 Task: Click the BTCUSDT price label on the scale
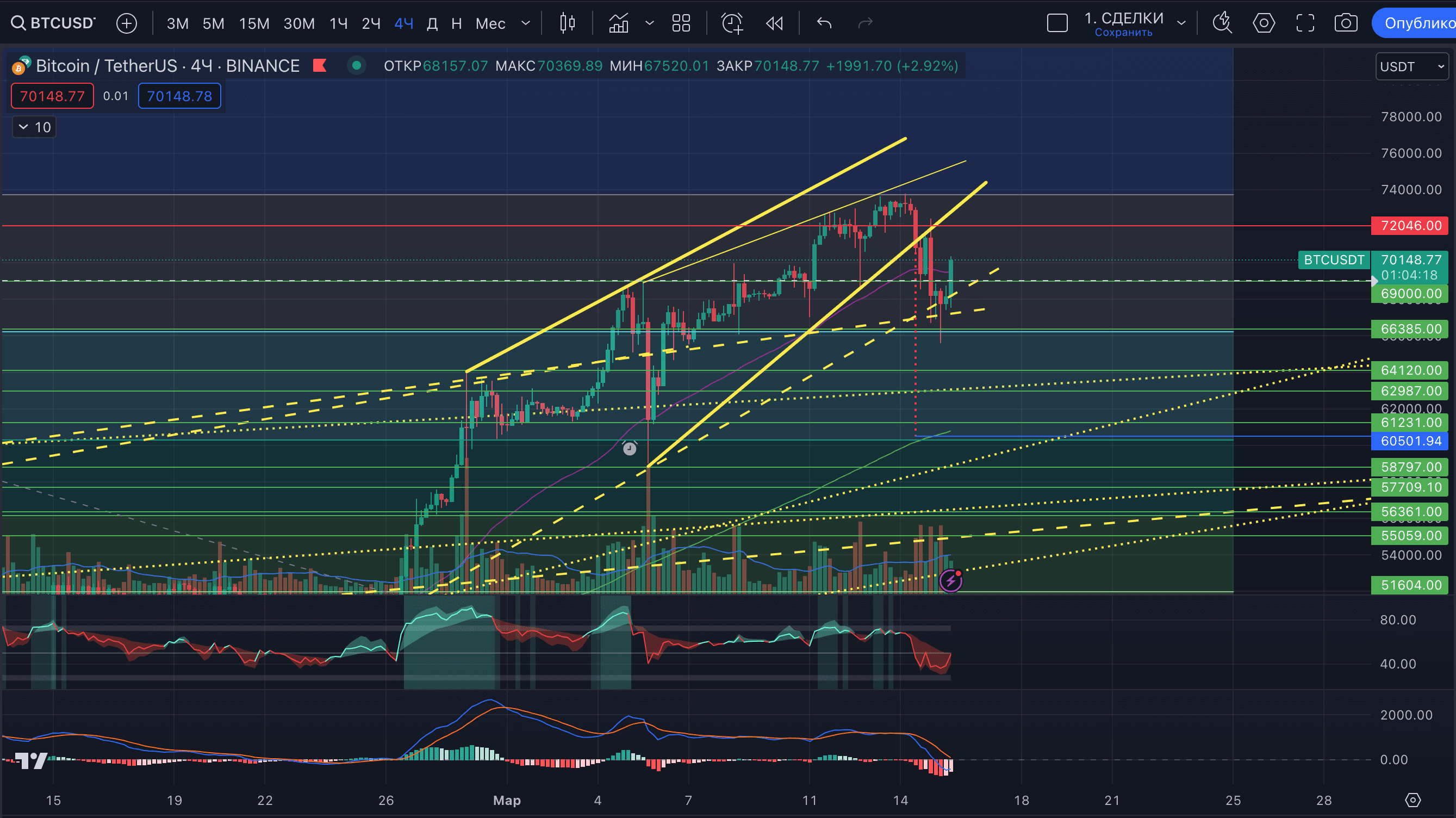[x=1334, y=260]
